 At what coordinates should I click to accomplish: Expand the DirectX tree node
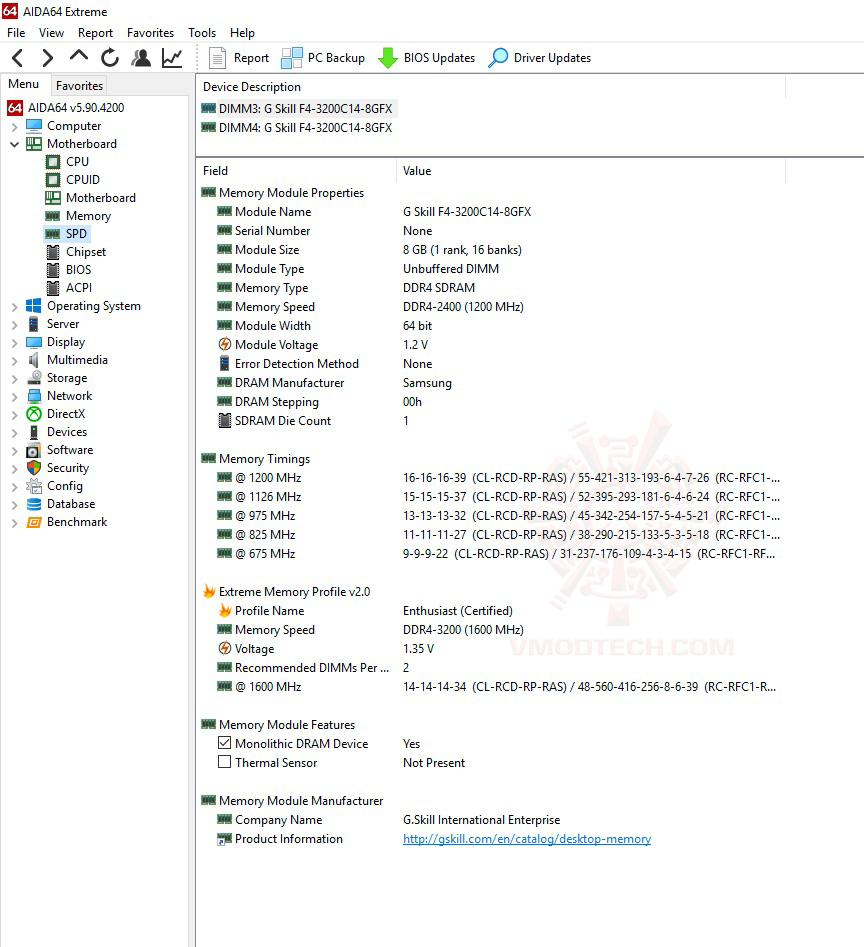(x=14, y=415)
